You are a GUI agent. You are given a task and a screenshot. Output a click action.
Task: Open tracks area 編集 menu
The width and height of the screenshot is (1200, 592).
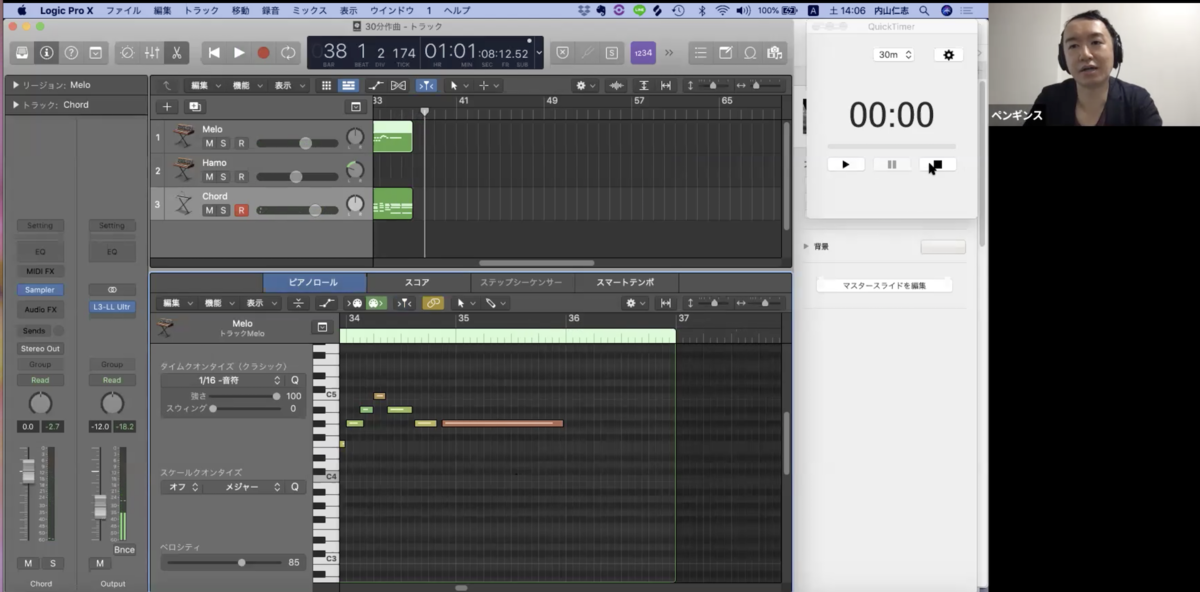[x=205, y=85]
